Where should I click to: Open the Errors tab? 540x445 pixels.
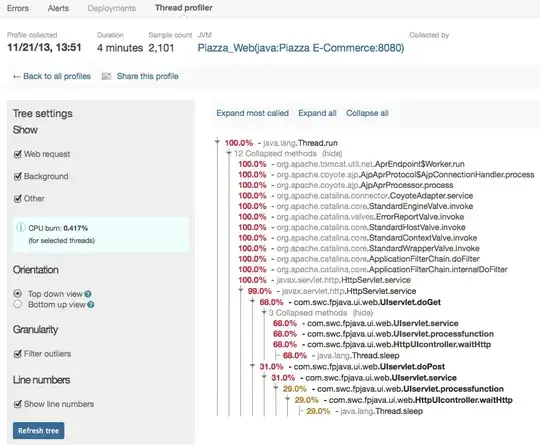[x=18, y=8]
